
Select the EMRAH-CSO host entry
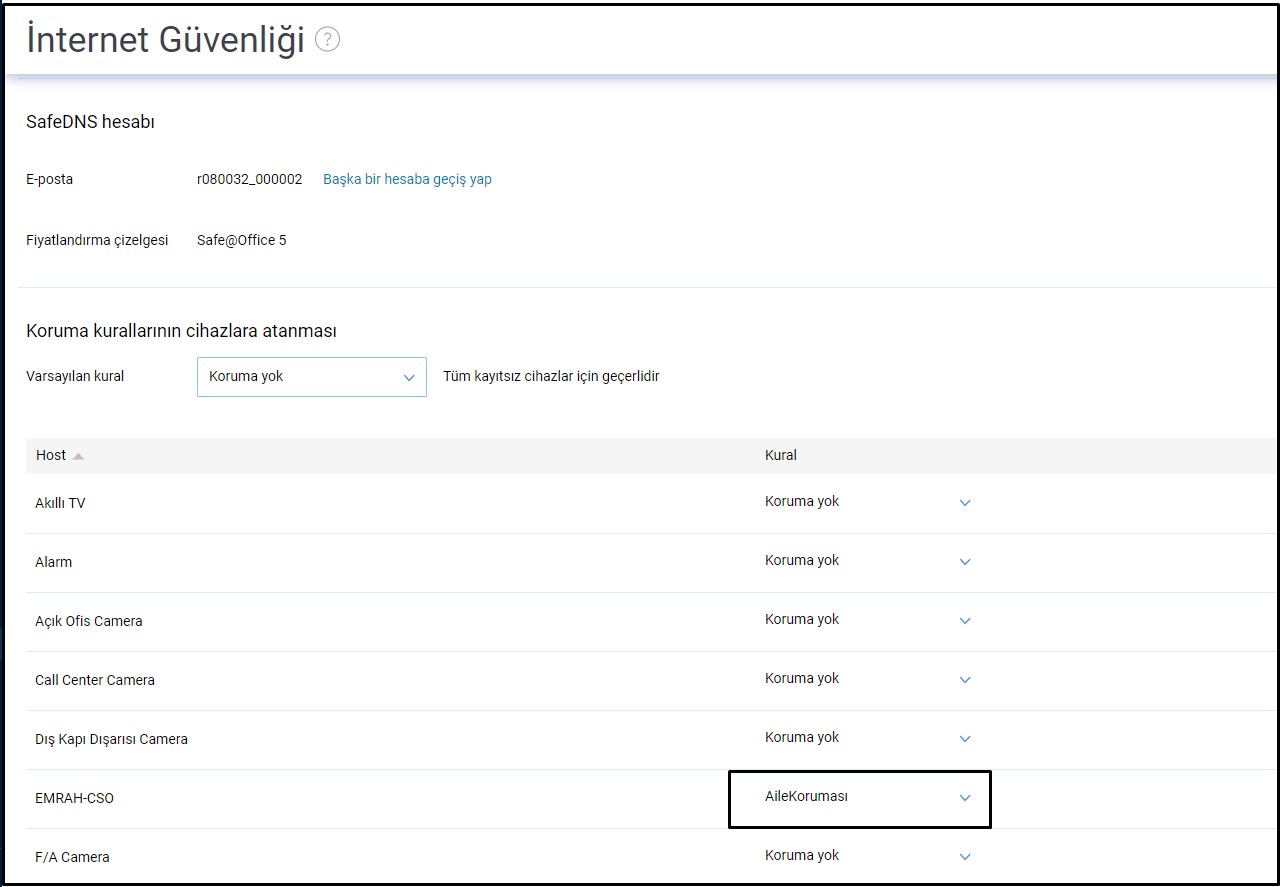(x=74, y=798)
